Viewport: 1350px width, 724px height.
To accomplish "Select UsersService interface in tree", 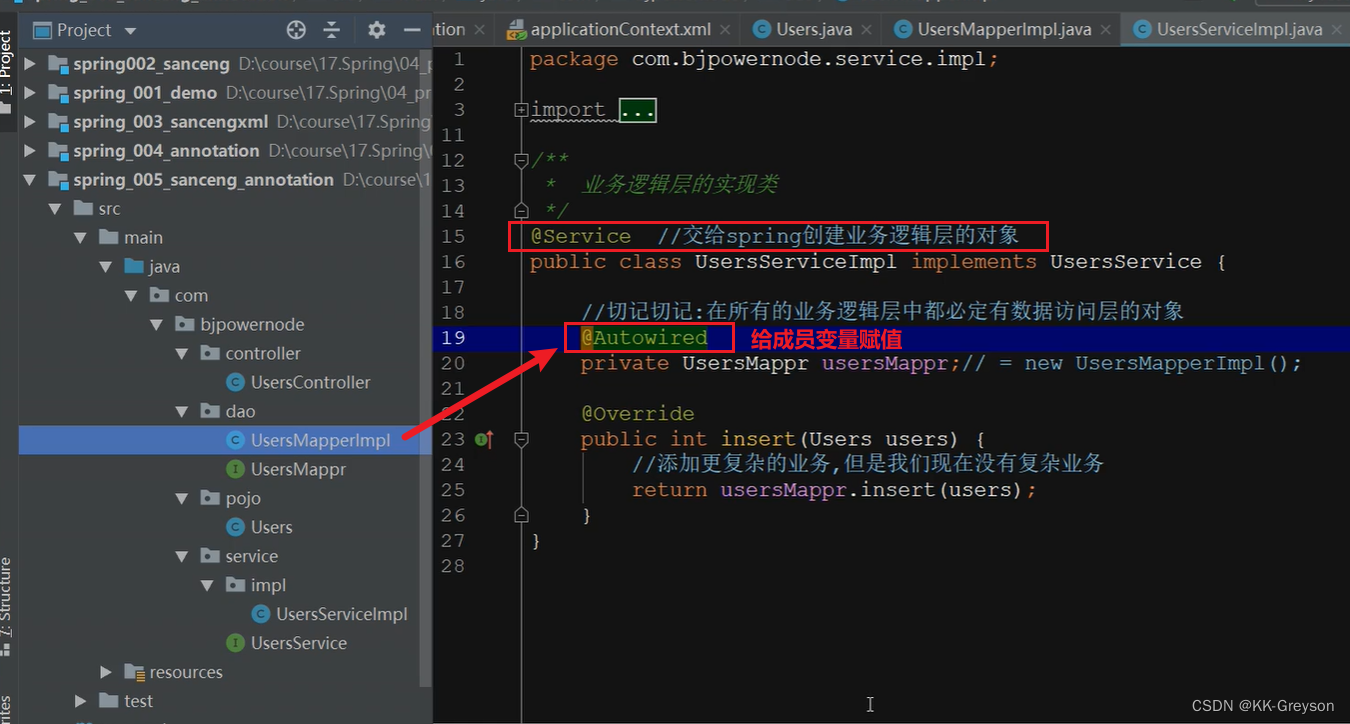I will 298,644.
